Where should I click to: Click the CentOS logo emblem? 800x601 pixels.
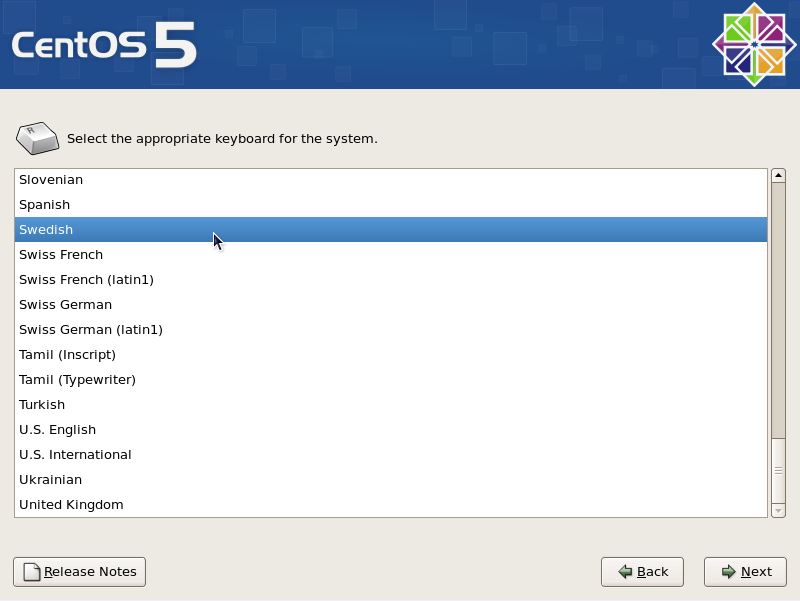(x=754, y=44)
